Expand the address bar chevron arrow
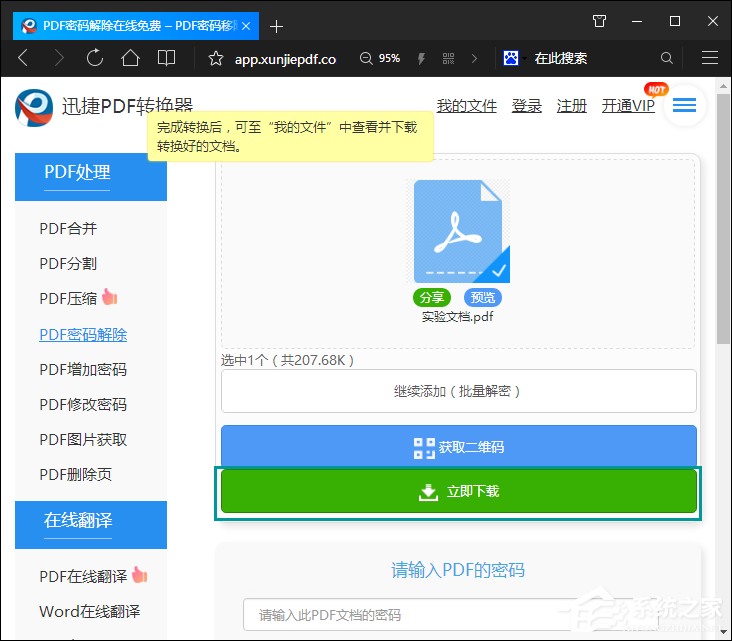The image size is (732, 641). pos(474,59)
